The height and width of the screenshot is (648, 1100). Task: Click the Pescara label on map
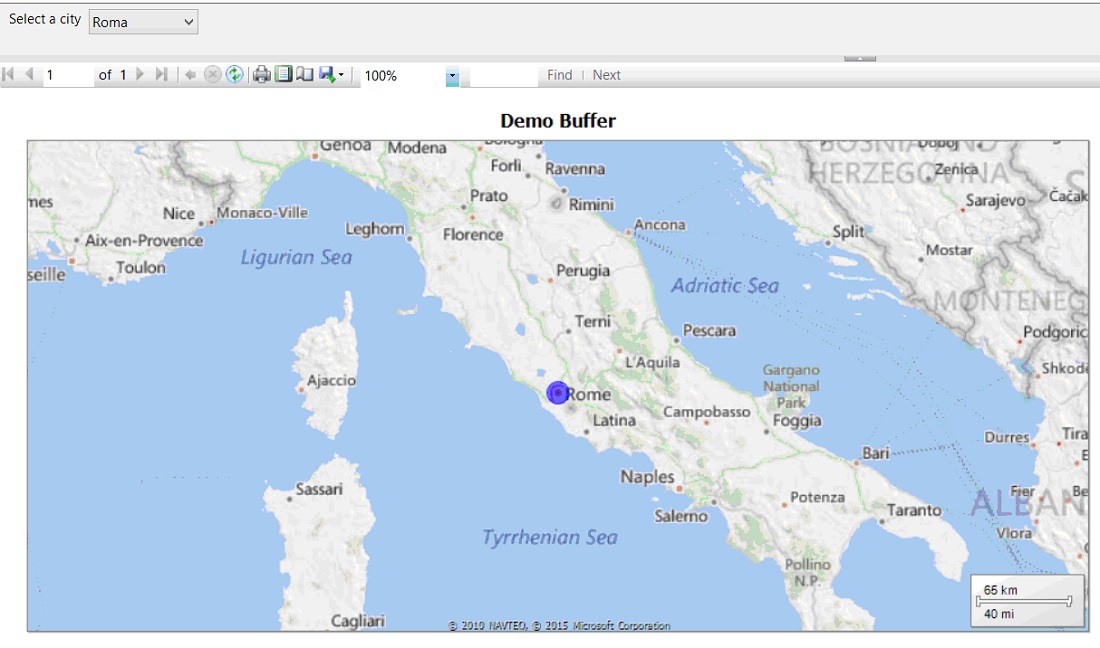709,330
